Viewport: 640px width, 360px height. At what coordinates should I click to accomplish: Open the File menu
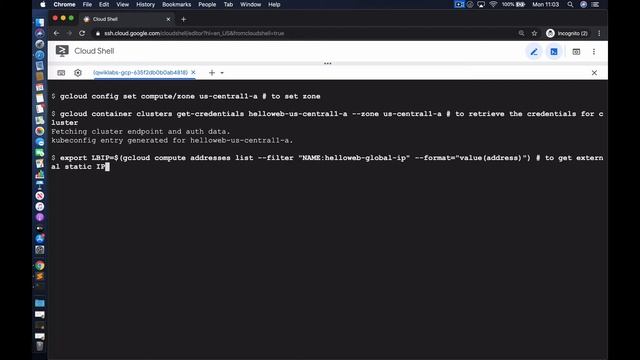coord(87,4)
